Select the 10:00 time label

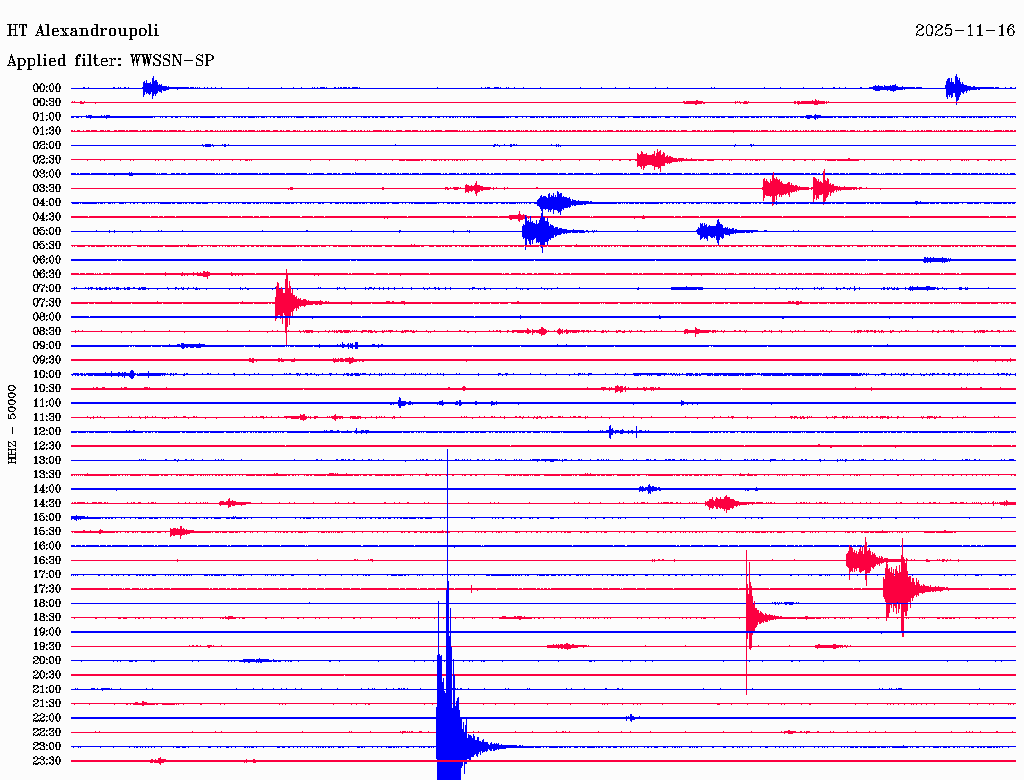[x=47, y=374]
